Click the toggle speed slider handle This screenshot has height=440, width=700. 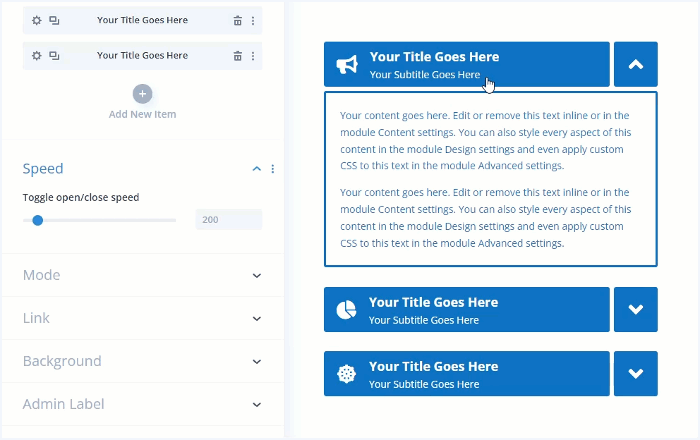coord(38,220)
